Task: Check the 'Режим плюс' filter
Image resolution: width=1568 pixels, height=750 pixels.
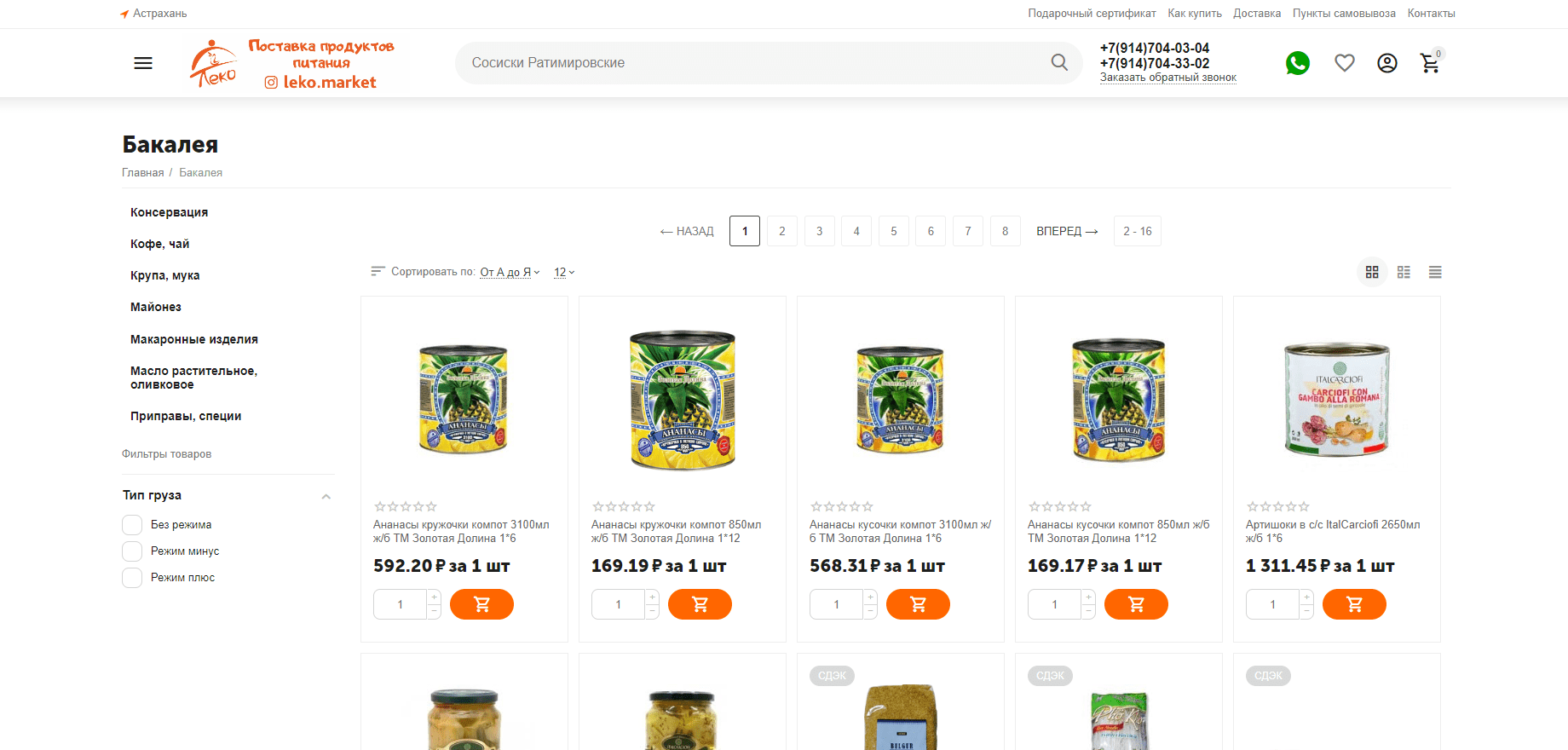Action: [x=132, y=578]
